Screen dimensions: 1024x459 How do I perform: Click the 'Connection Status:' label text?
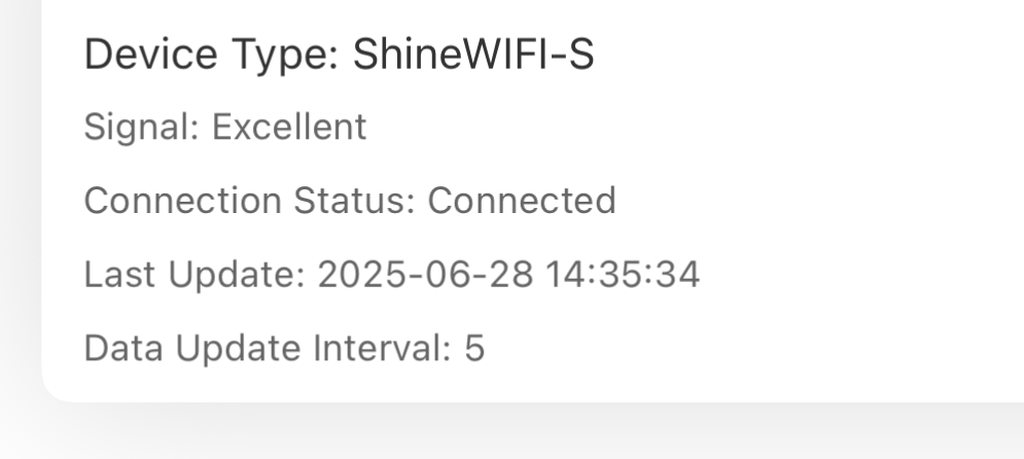click(249, 201)
